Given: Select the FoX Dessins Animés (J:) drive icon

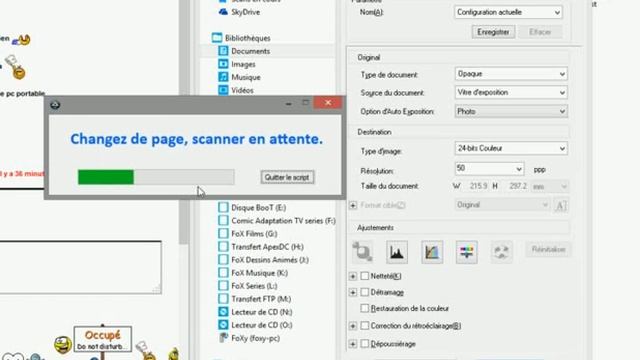Looking at the screenshot, I should click(223, 260).
